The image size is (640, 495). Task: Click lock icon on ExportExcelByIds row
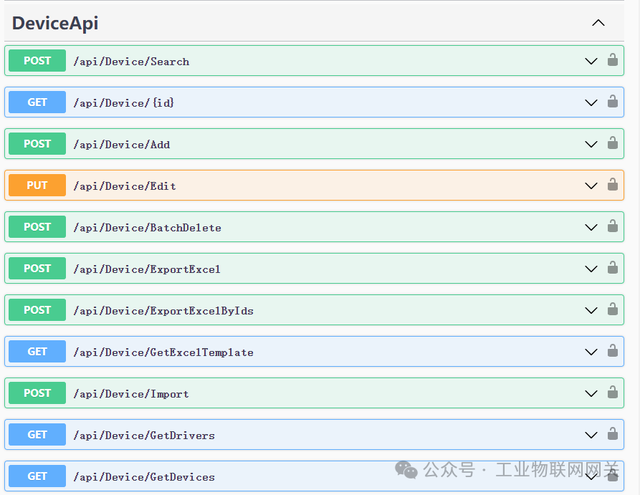(x=613, y=309)
